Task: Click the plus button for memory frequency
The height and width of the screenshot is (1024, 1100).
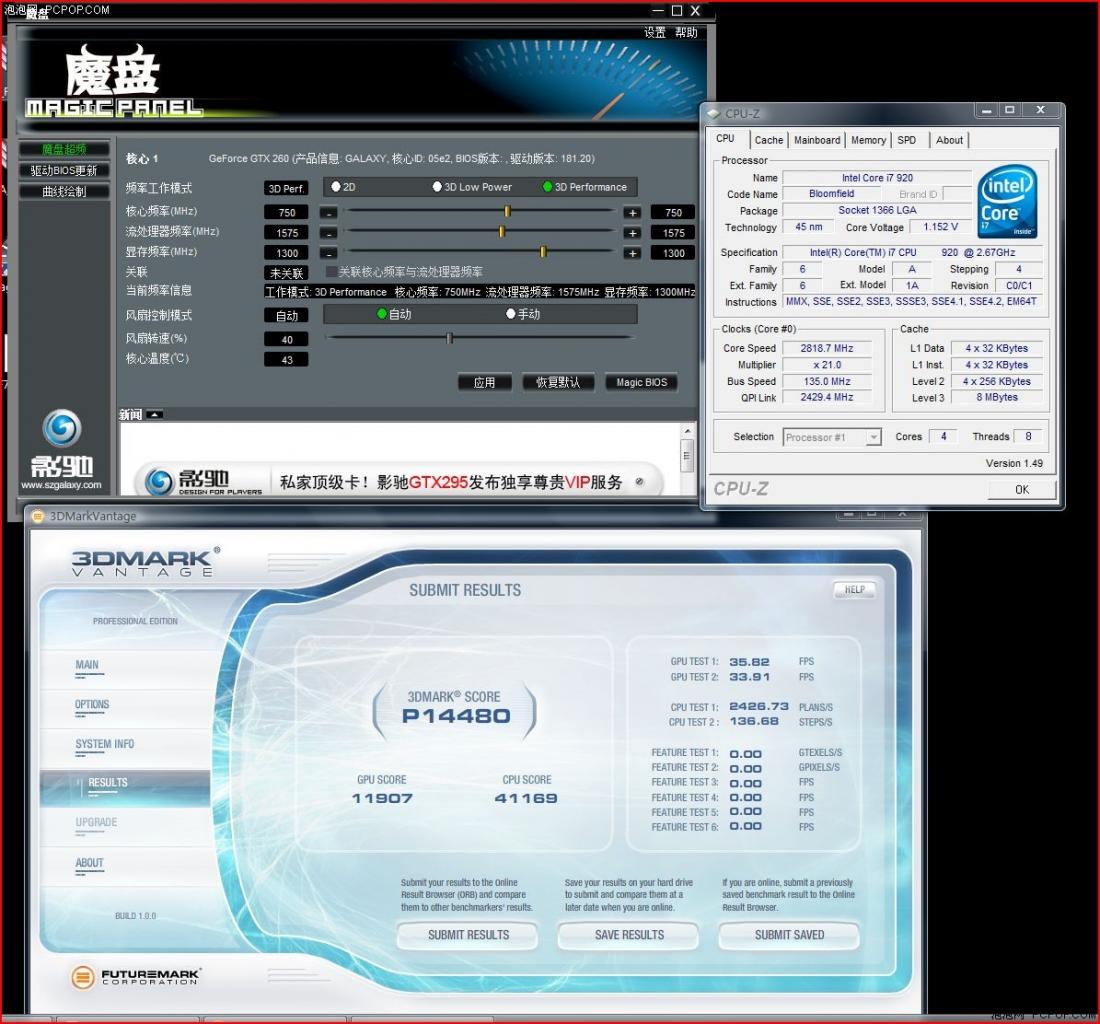Action: click(x=632, y=253)
